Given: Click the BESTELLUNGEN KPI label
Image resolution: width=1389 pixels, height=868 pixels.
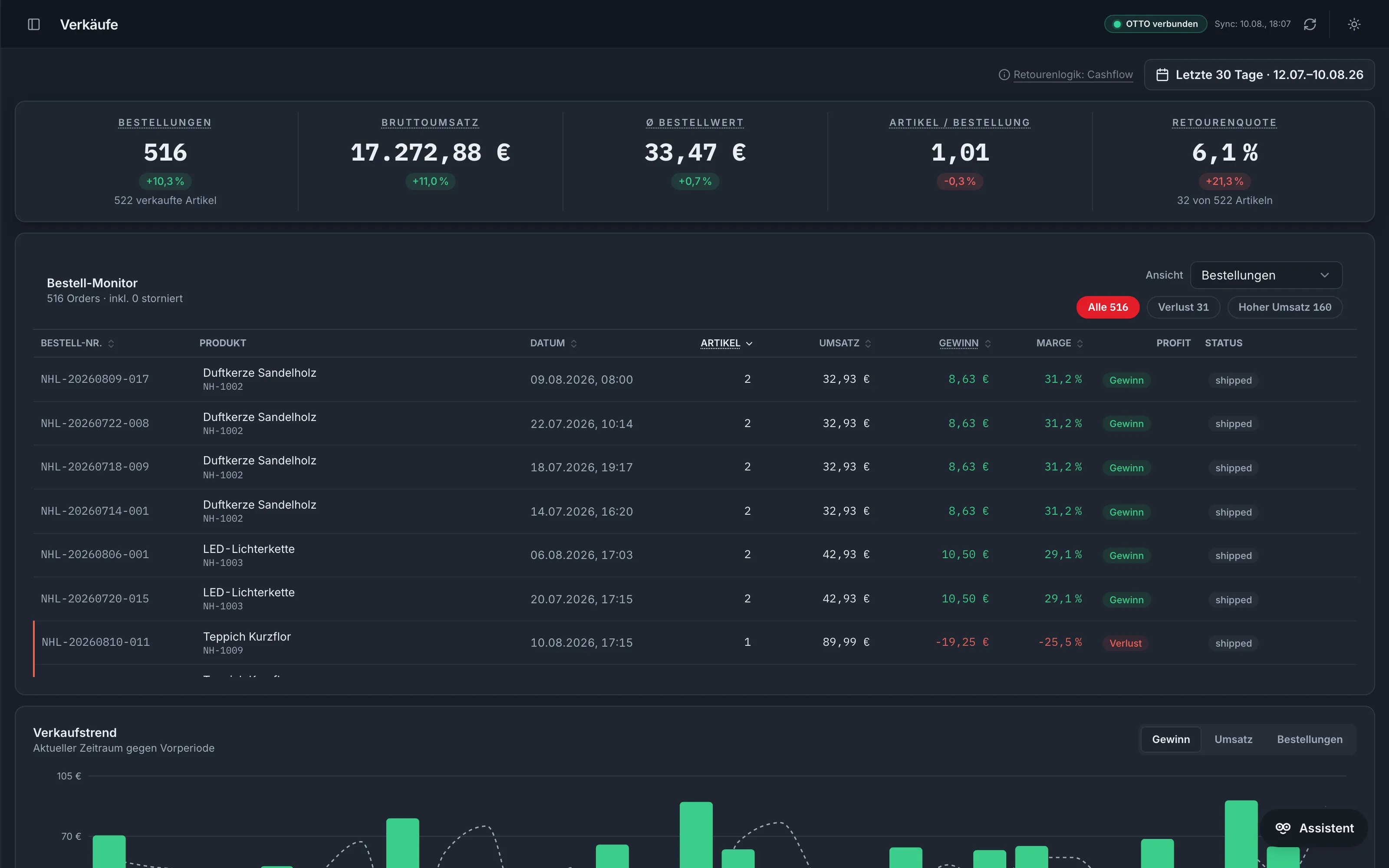Looking at the screenshot, I should 165,122.
